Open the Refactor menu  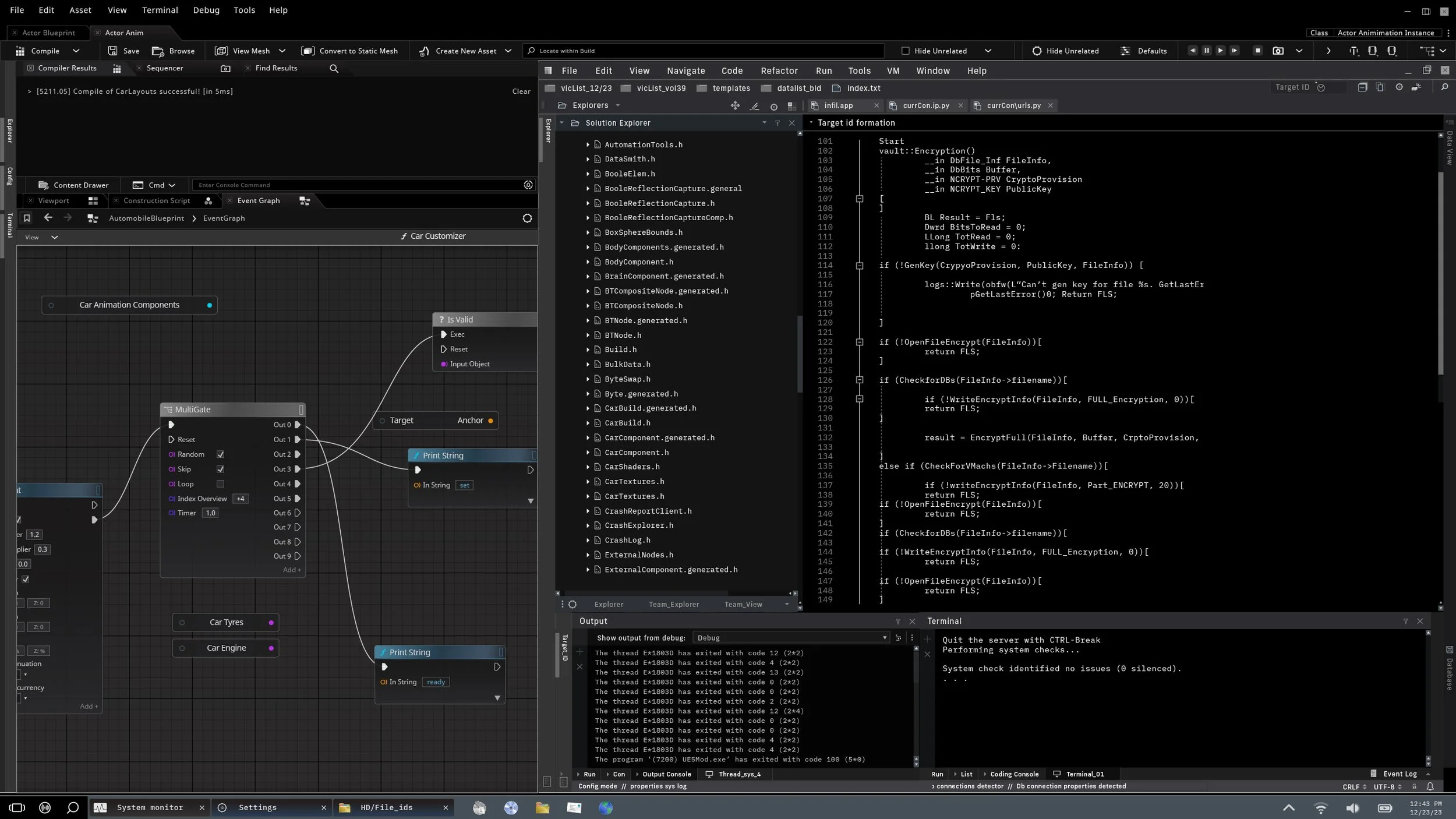coord(779,71)
